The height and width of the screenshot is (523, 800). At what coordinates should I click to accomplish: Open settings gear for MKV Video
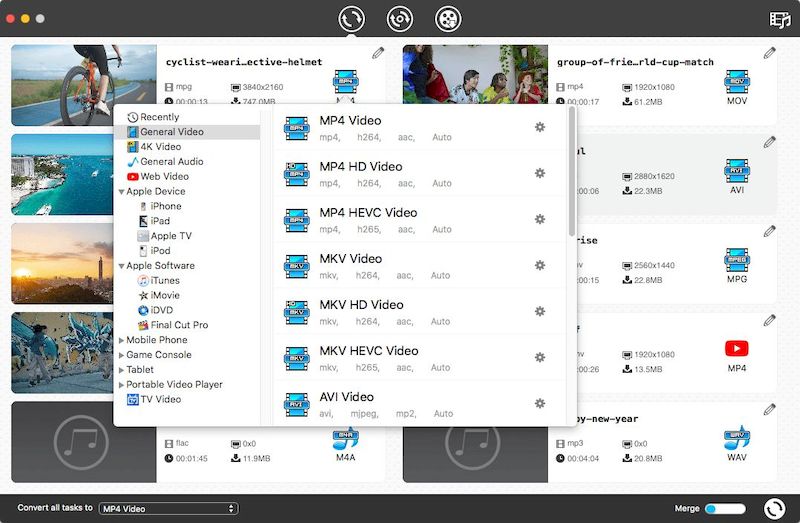tap(540, 265)
